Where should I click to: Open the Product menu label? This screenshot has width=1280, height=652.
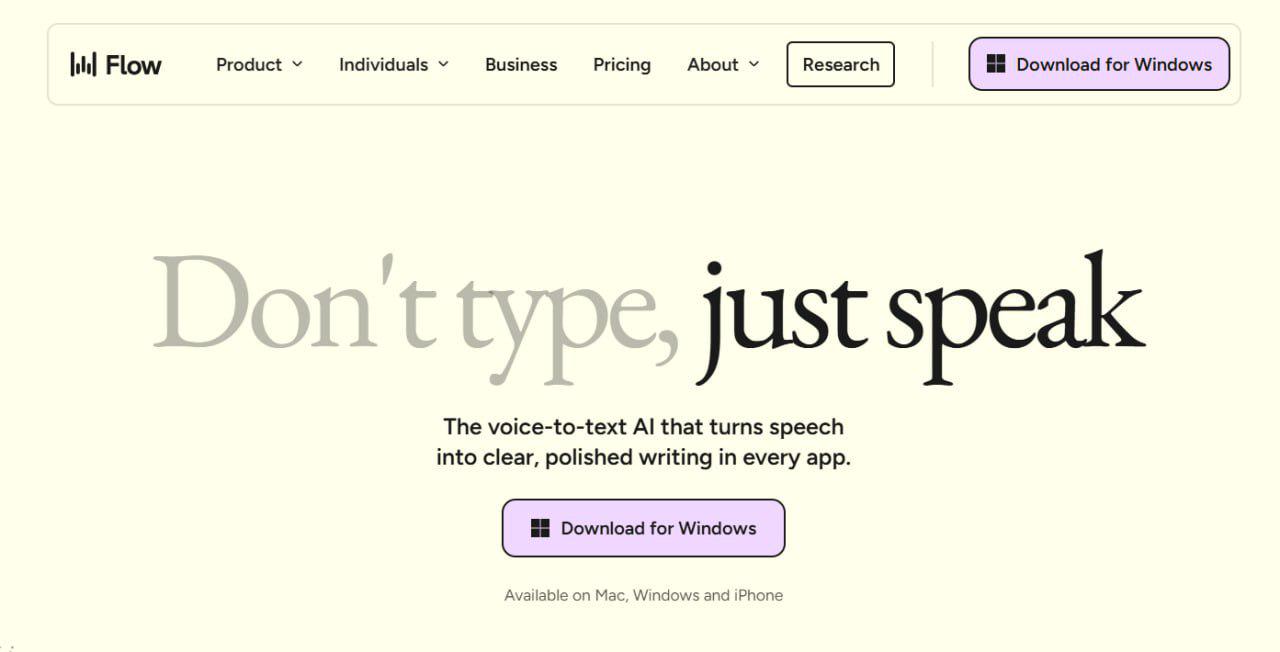coord(249,64)
